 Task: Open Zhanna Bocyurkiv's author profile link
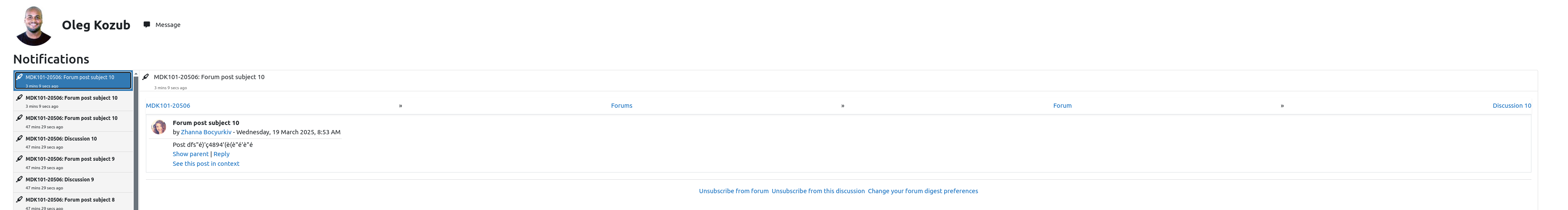point(206,132)
